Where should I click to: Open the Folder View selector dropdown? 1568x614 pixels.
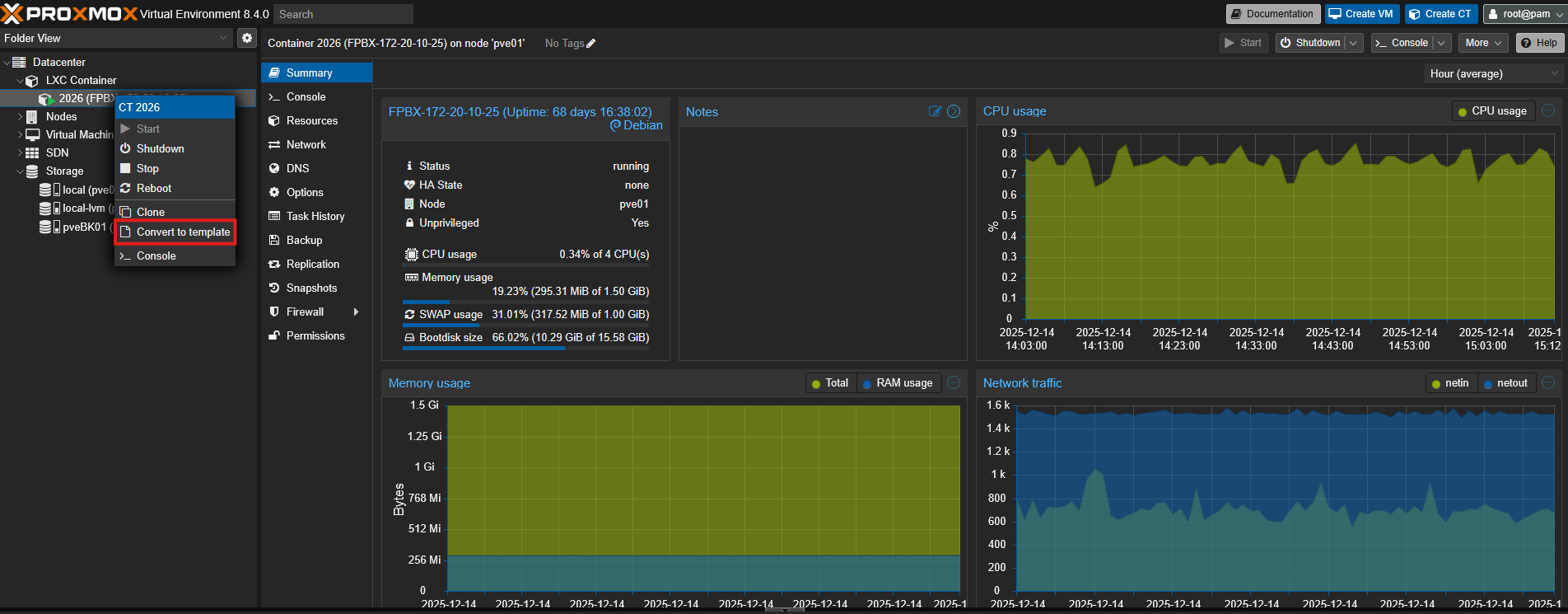tap(117, 38)
